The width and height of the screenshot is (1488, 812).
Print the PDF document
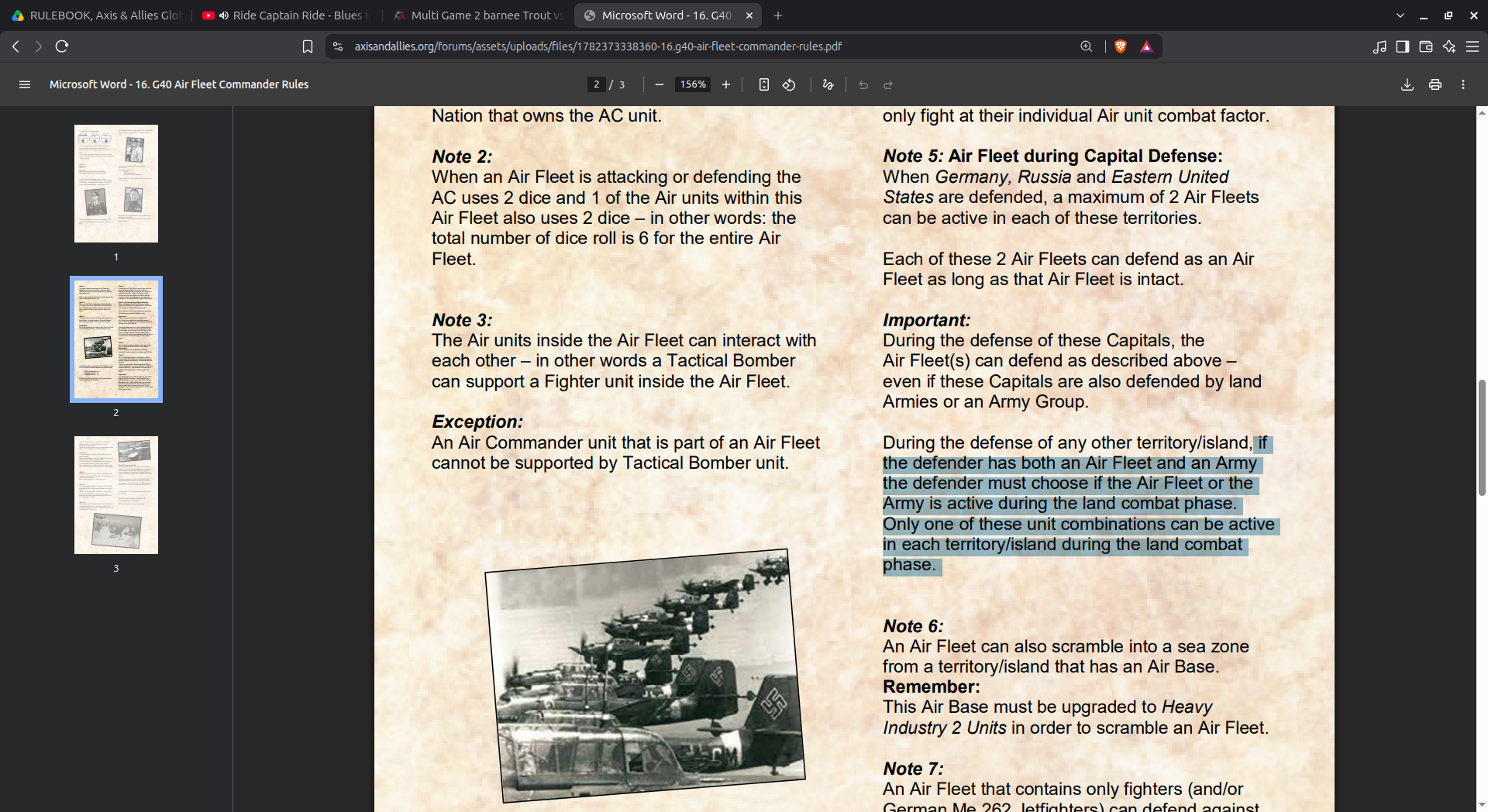(1435, 84)
